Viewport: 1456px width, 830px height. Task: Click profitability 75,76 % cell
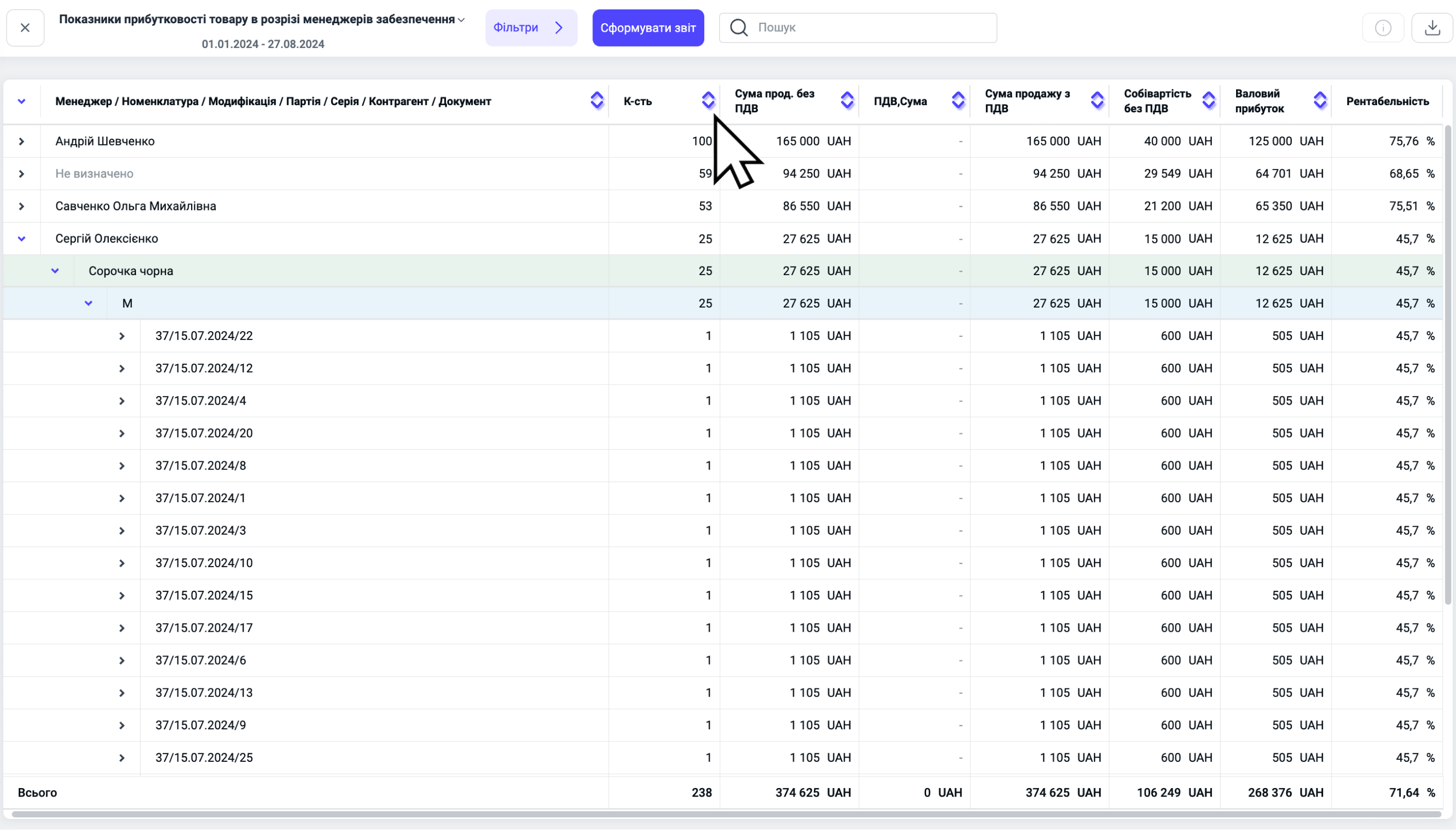(1412, 141)
